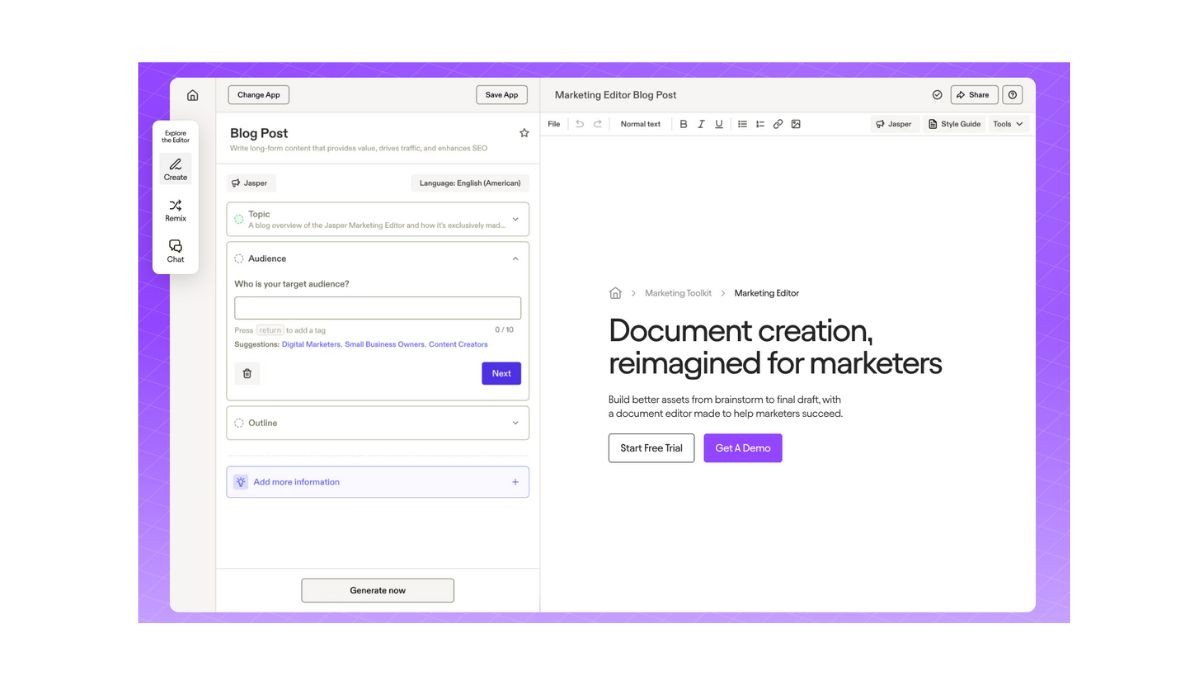Expand Add more information with plus
The image size is (1200, 675).
point(516,482)
